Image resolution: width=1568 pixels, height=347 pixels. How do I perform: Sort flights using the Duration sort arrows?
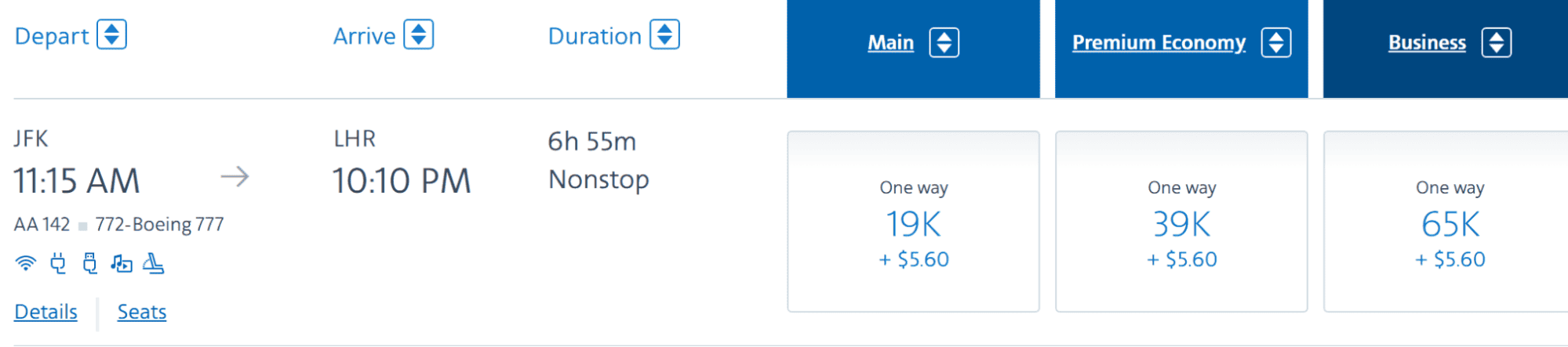(664, 35)
